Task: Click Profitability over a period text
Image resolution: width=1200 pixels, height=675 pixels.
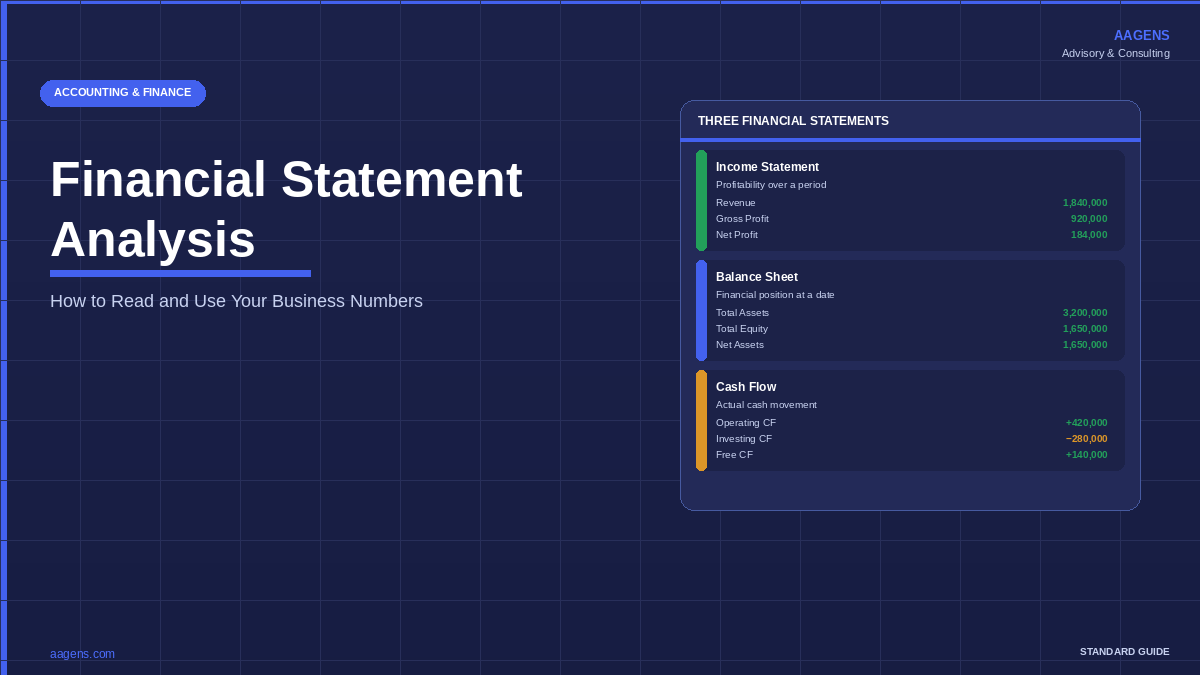Action: 771,185
